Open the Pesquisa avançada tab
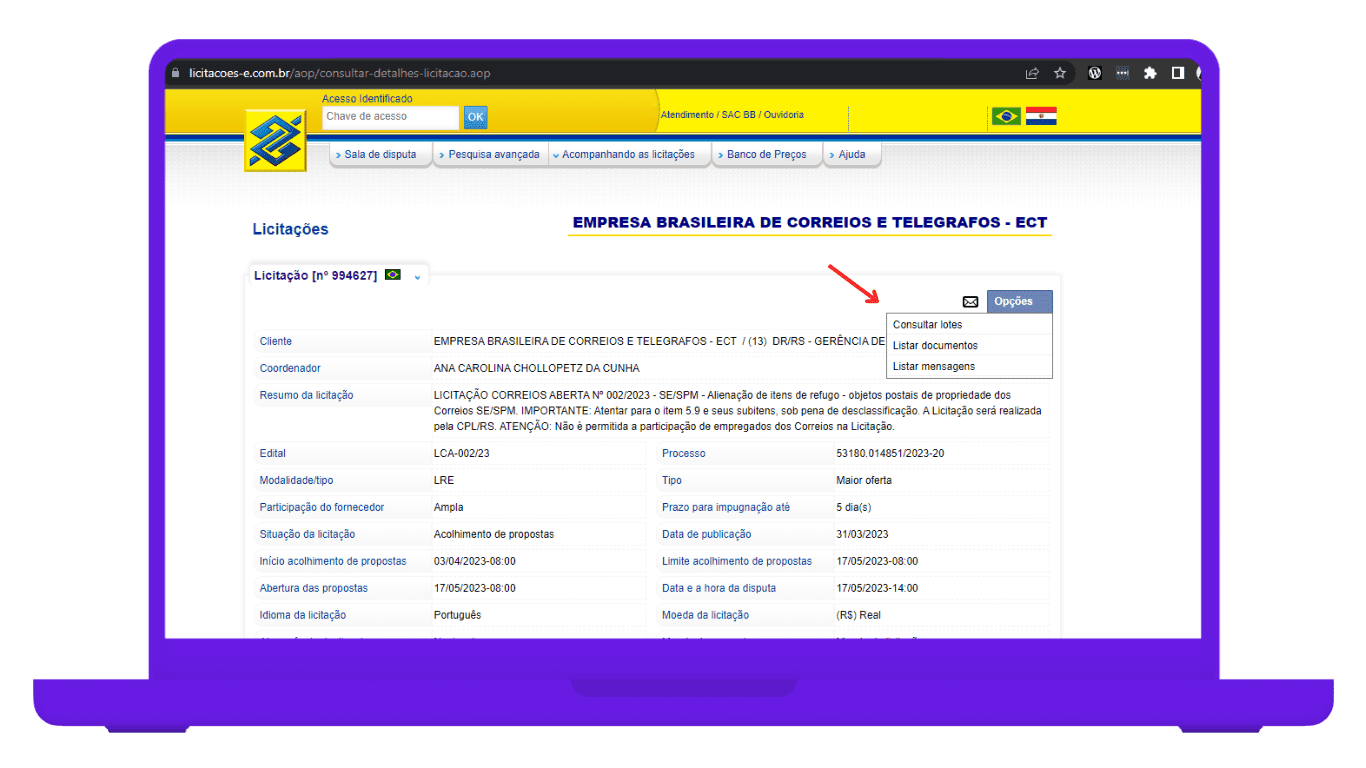The image size is (1366, 768). pos(492,155)
